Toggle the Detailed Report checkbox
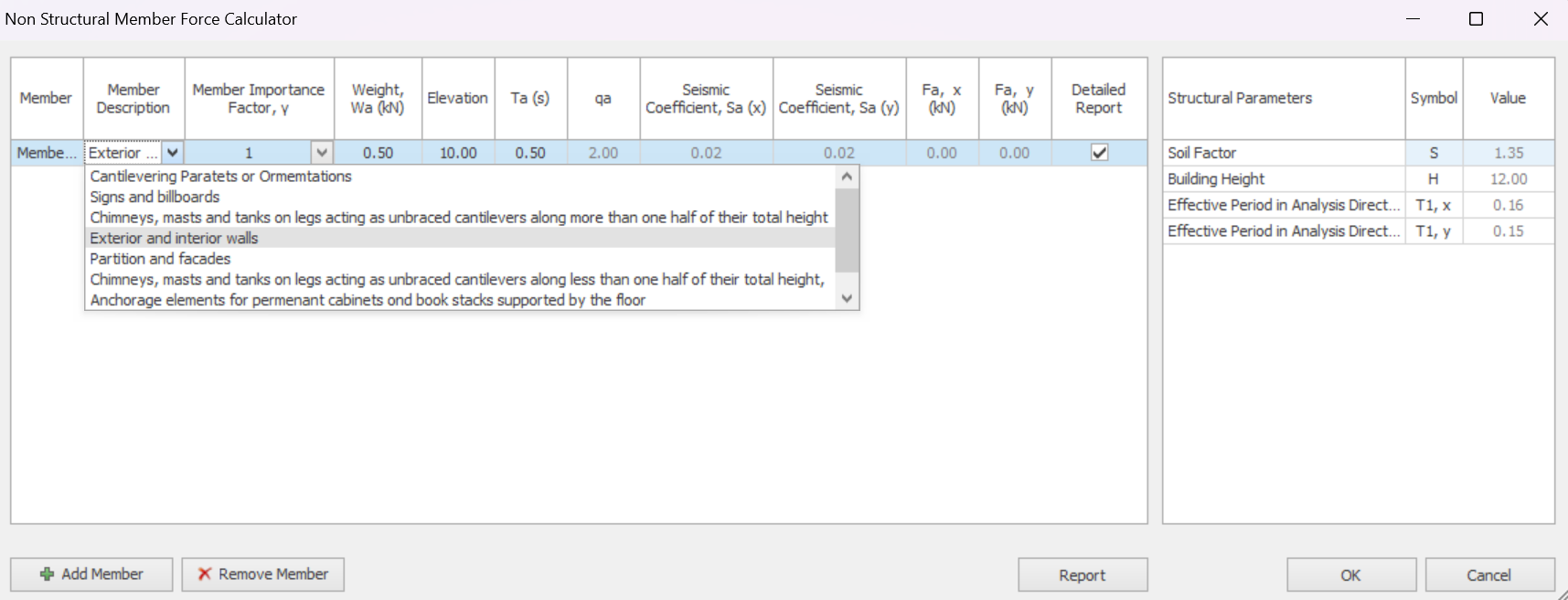Viewport: 1568px width, 600px height. [x=1099, y=153]
